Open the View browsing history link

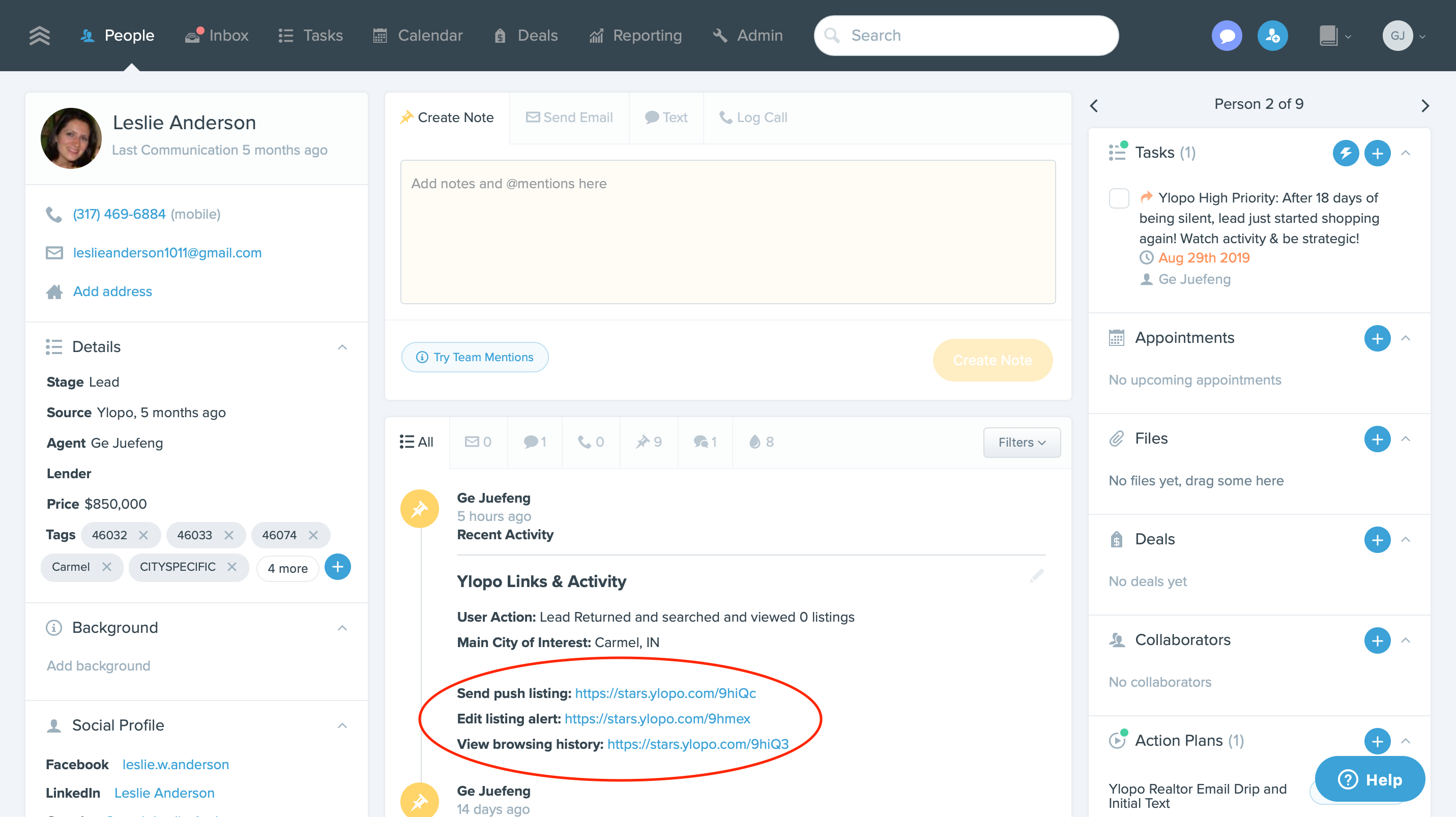pyautogui.click(x=697, y=744)
